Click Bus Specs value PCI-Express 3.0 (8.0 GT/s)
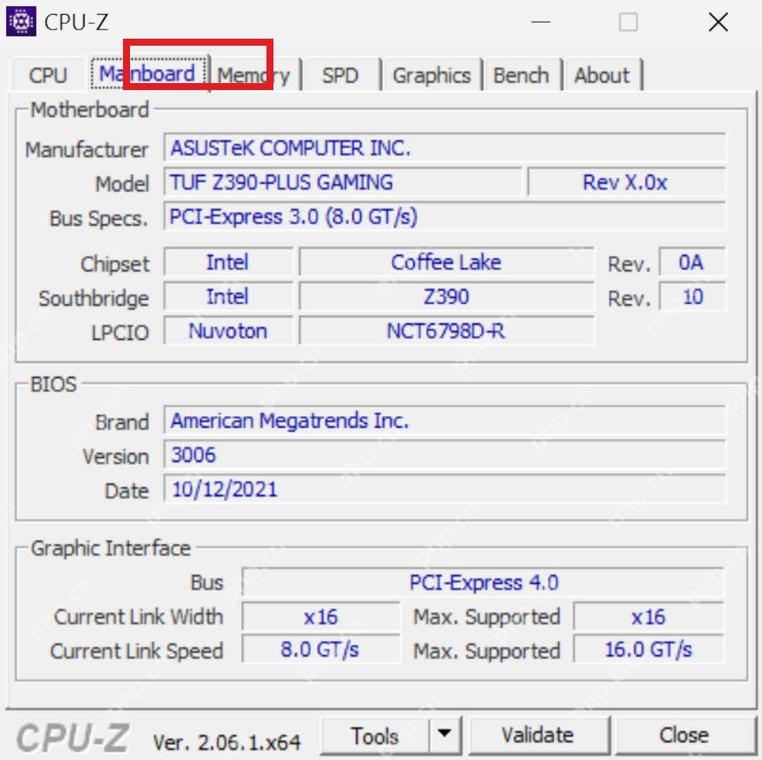This screenshot has width=762, height=760. coord(444,217)
